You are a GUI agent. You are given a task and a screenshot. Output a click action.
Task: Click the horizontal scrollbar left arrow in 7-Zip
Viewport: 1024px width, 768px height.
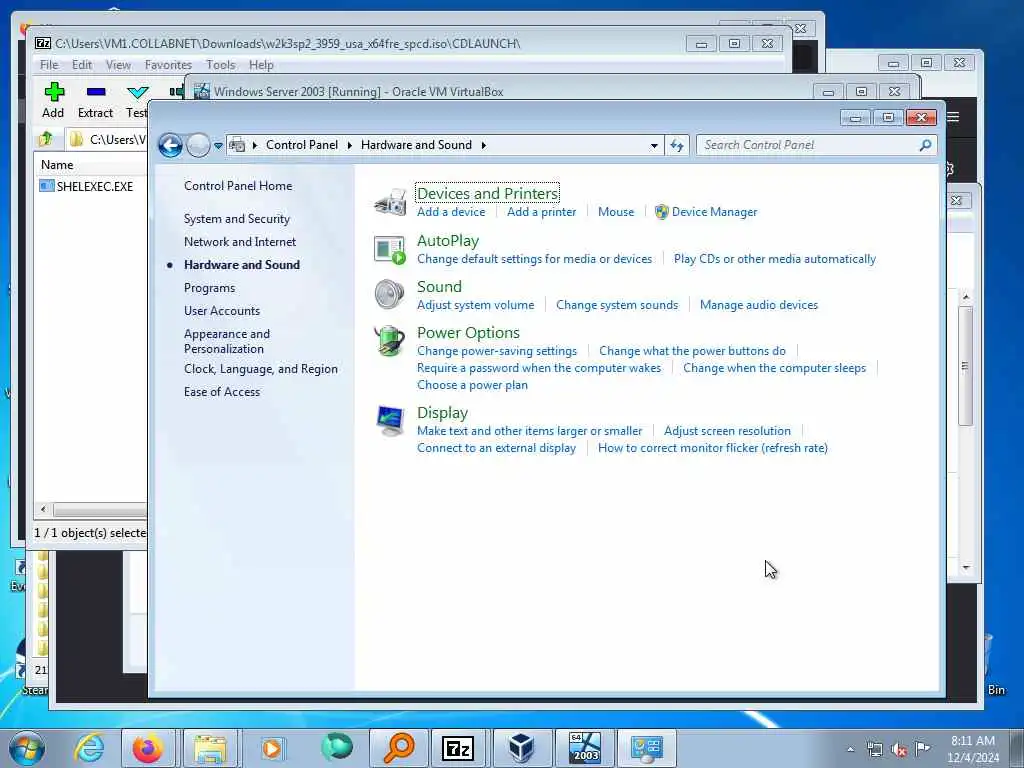click(x=43, y=509)
